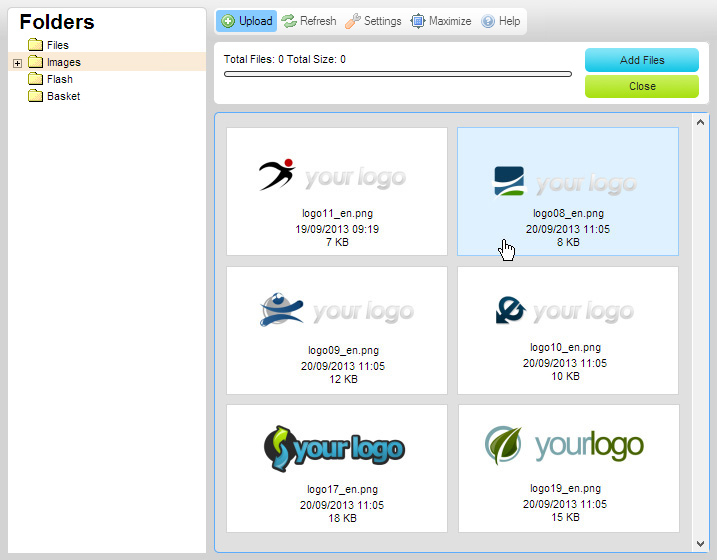Click the Maximize window icon
Image resolution: width=717 pixels, height=560 pixels.
click(417, 21)
